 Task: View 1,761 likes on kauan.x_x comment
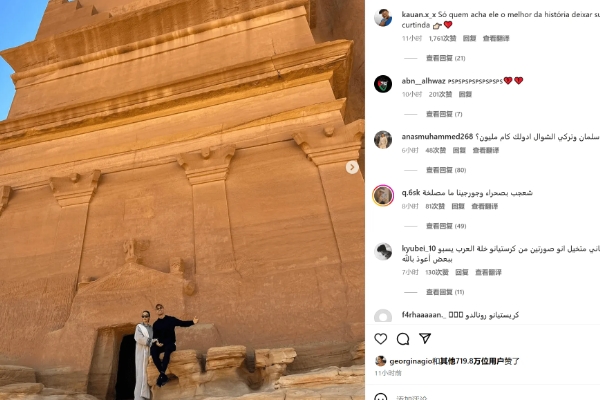(442, 38)
